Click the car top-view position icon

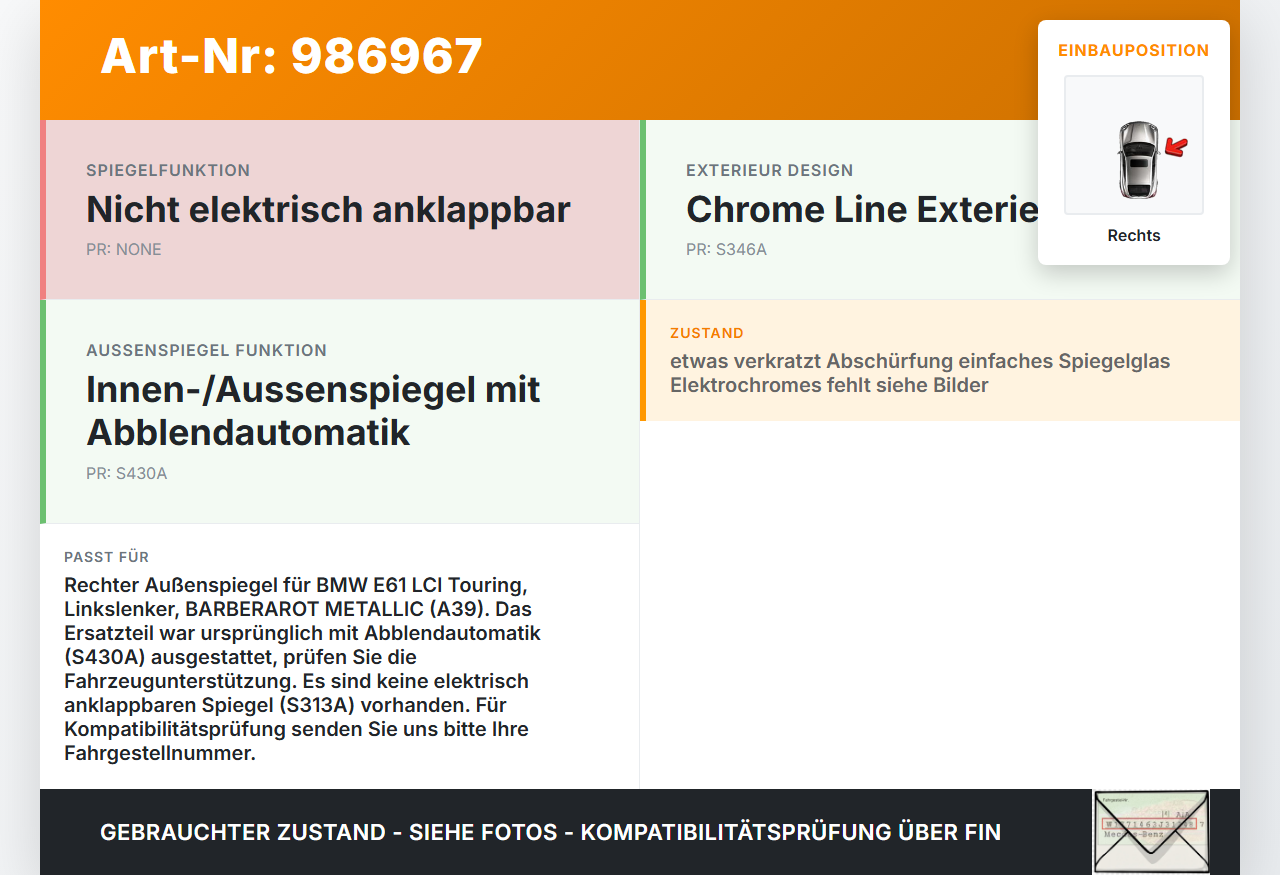tap(1133, 144)
